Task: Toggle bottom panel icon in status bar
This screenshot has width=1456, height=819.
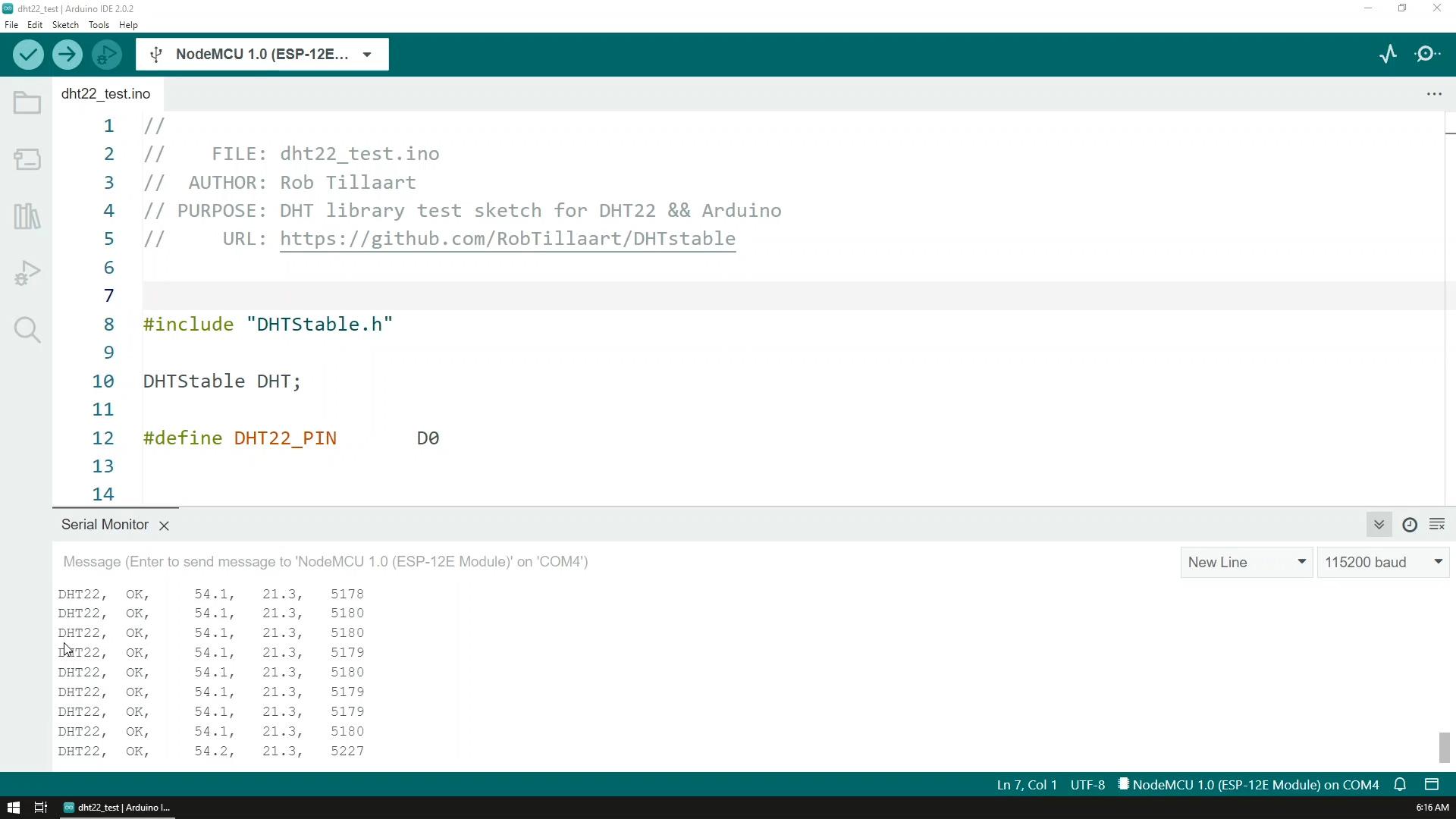Action: coord(1432,785)
